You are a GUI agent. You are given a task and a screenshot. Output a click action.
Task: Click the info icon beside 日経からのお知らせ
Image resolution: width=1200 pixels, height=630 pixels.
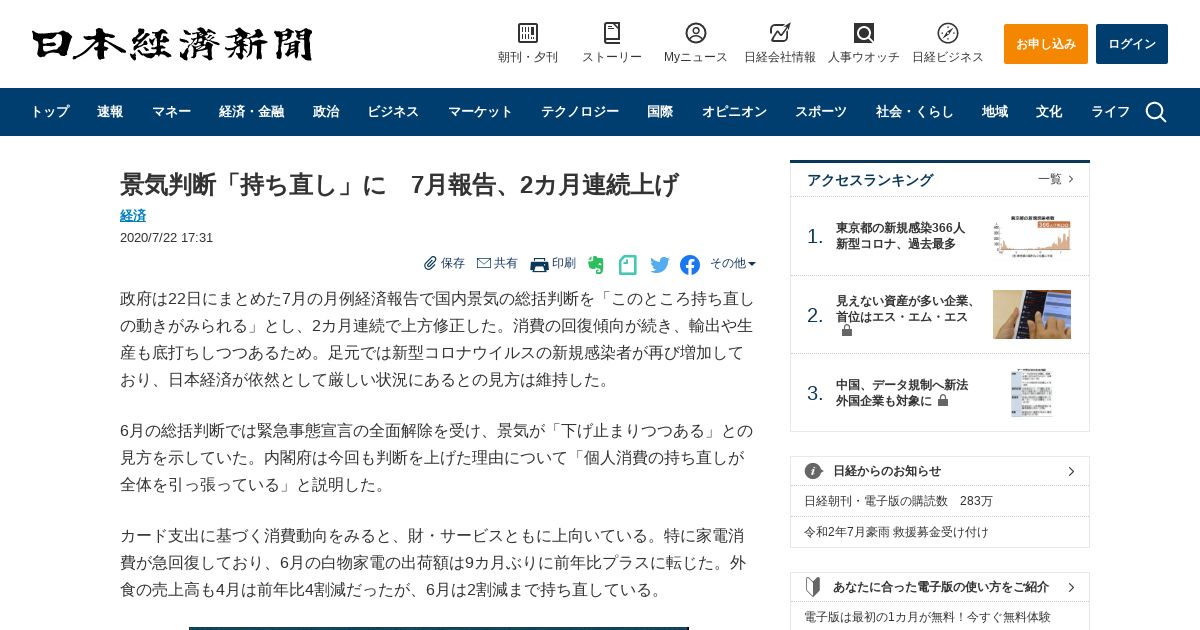(x=814, y=471)
